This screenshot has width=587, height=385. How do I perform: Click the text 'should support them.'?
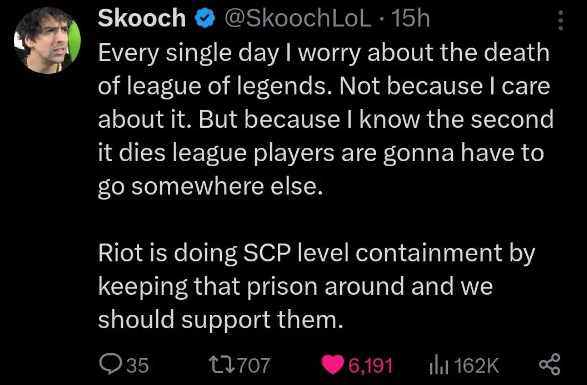click(x=220, y=321)
